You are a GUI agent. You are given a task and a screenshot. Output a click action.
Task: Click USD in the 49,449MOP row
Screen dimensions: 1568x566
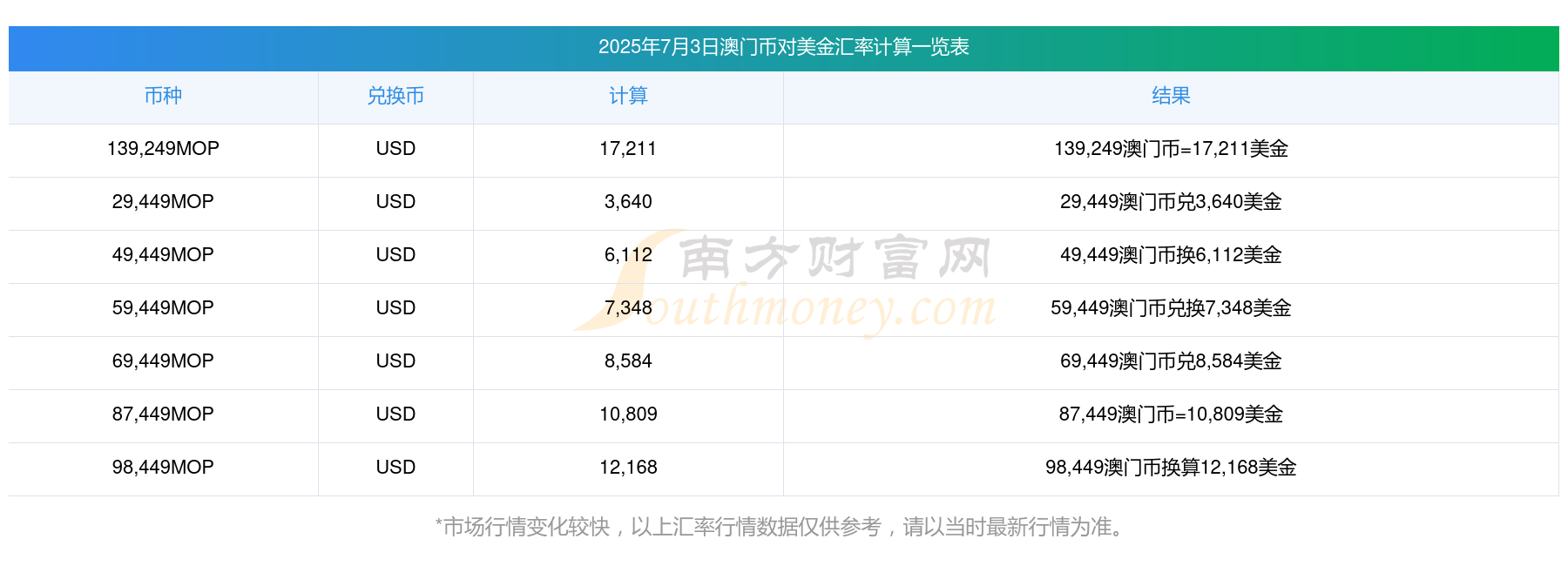(x=395, y=255)
